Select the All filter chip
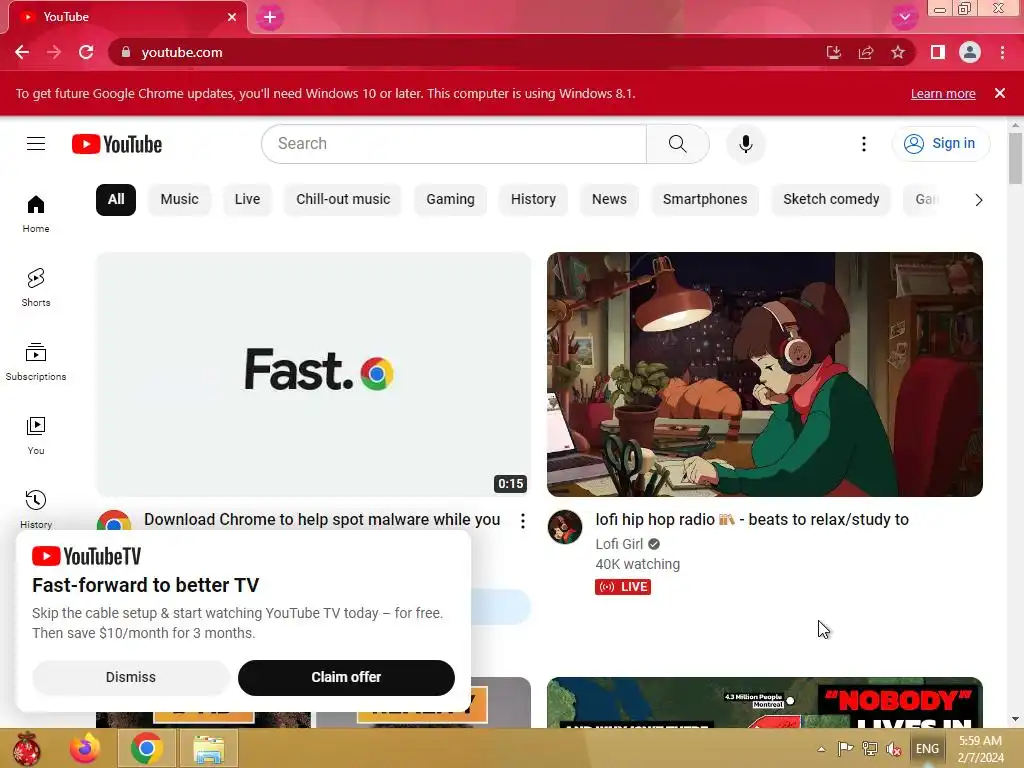Screen dimensions: 1024x768 pos(116,200)
